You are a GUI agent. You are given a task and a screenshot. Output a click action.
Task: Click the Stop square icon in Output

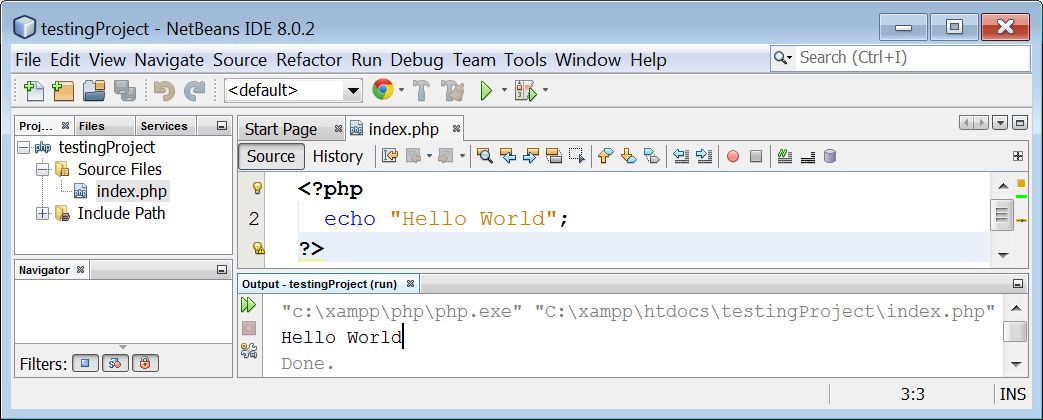(249, 328)
